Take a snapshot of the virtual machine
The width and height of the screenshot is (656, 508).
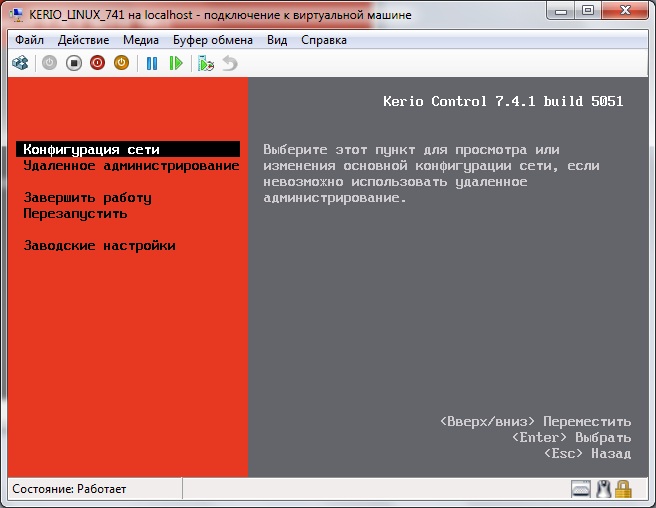[206, 63]
